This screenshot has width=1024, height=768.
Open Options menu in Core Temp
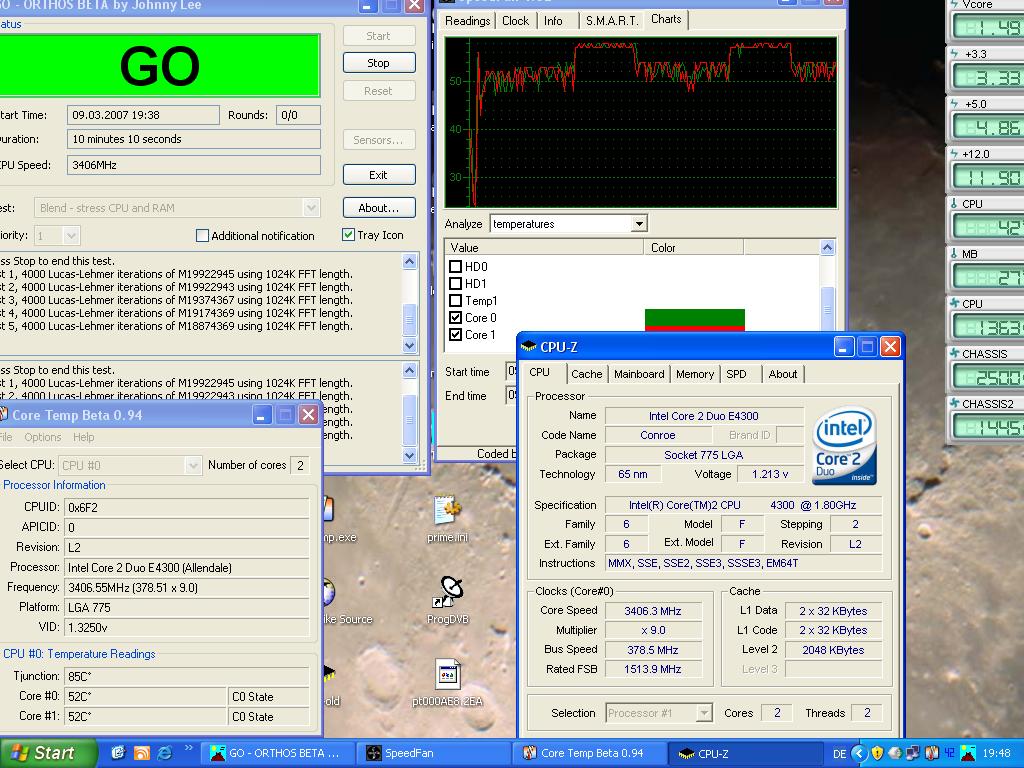coord(42,437)
